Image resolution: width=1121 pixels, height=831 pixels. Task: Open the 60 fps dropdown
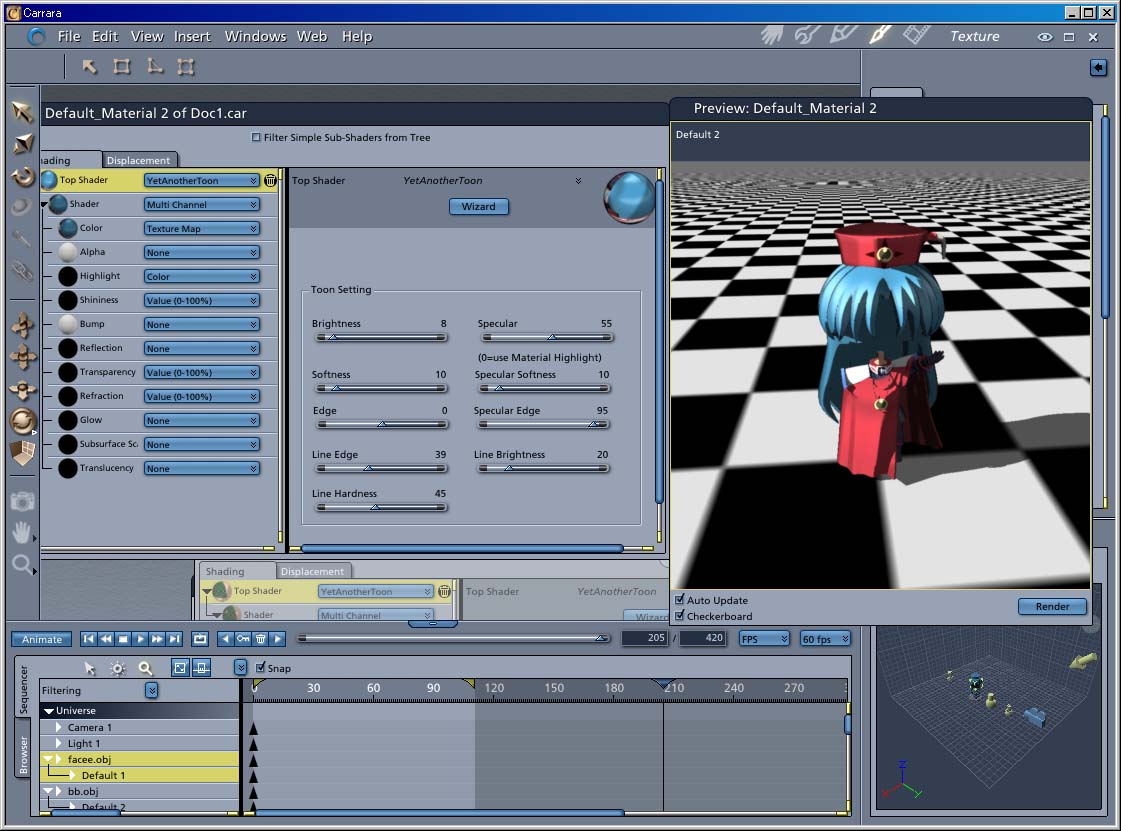pos(825,639)
